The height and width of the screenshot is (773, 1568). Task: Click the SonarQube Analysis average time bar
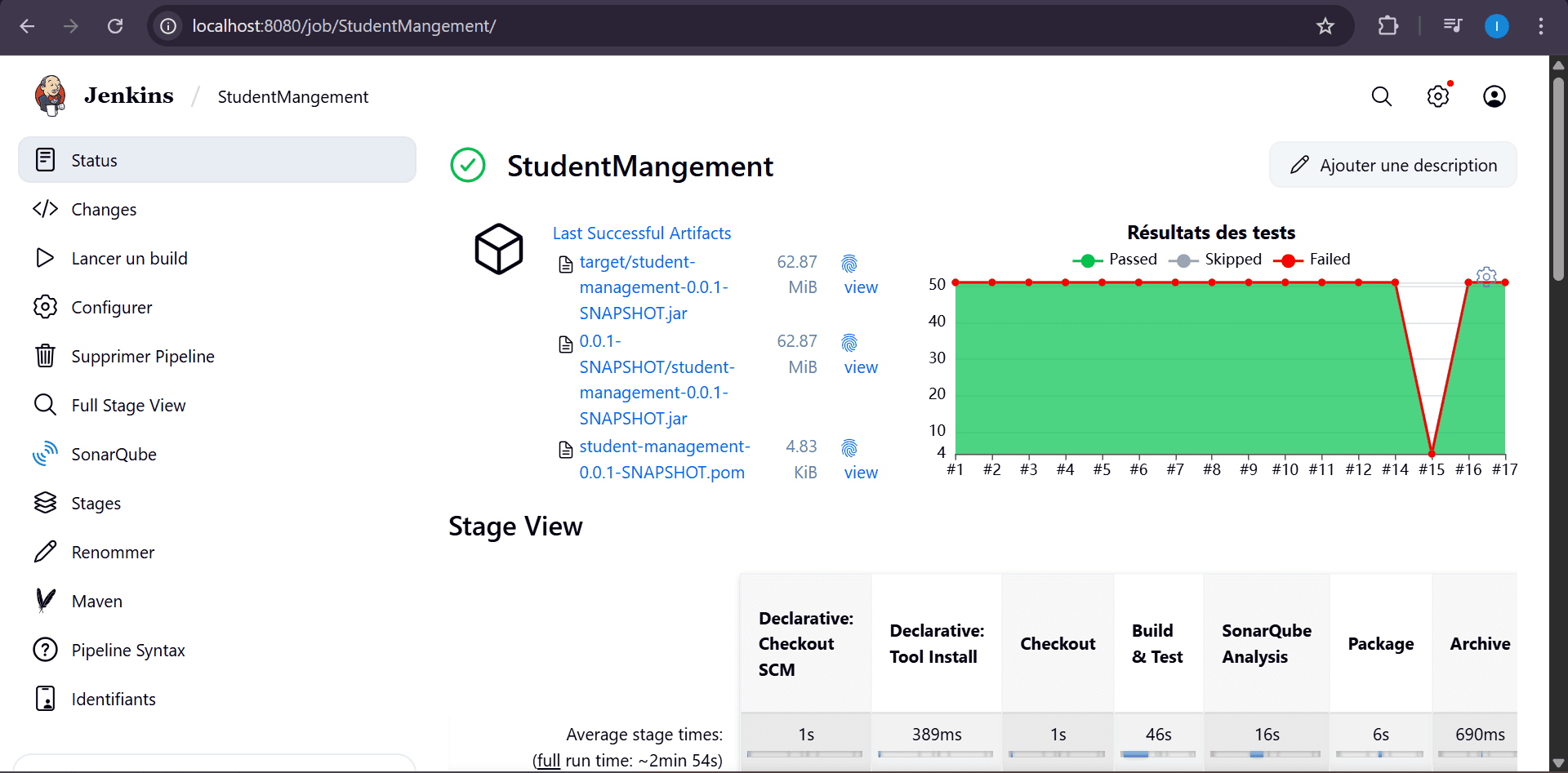point(1265,754)
